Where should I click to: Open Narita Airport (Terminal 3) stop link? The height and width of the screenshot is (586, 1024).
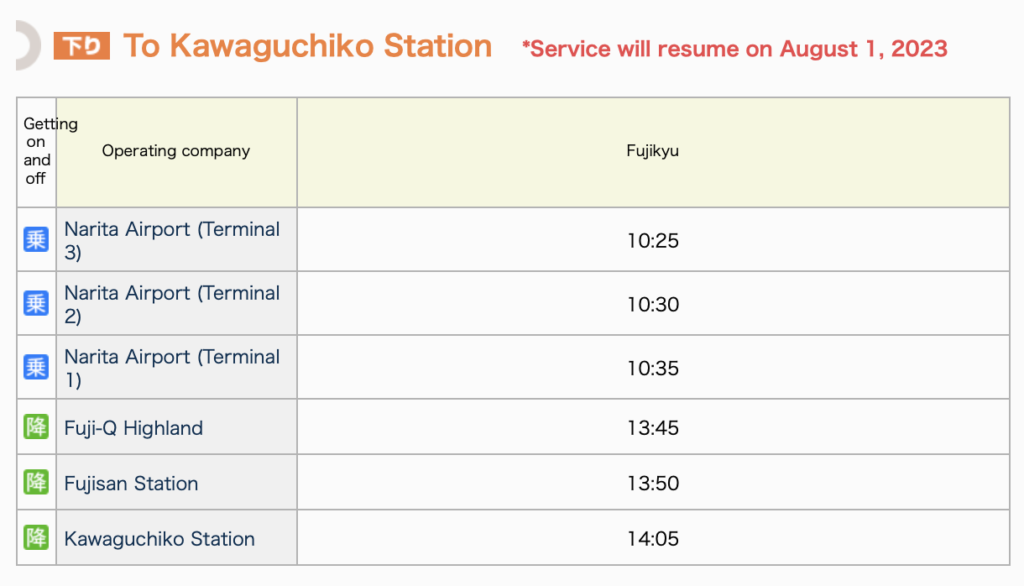pos(172,240)
